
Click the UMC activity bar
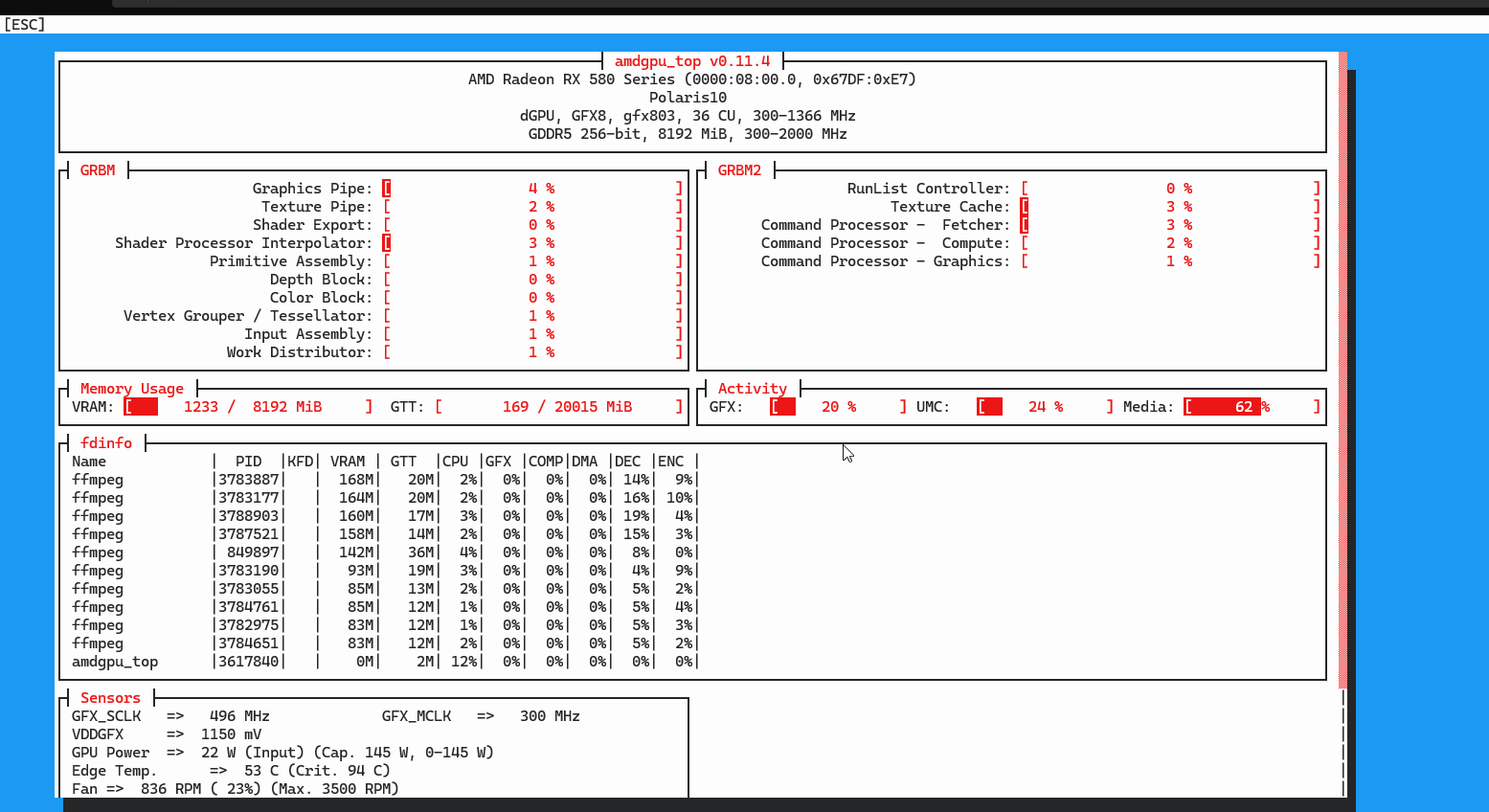1045,407
